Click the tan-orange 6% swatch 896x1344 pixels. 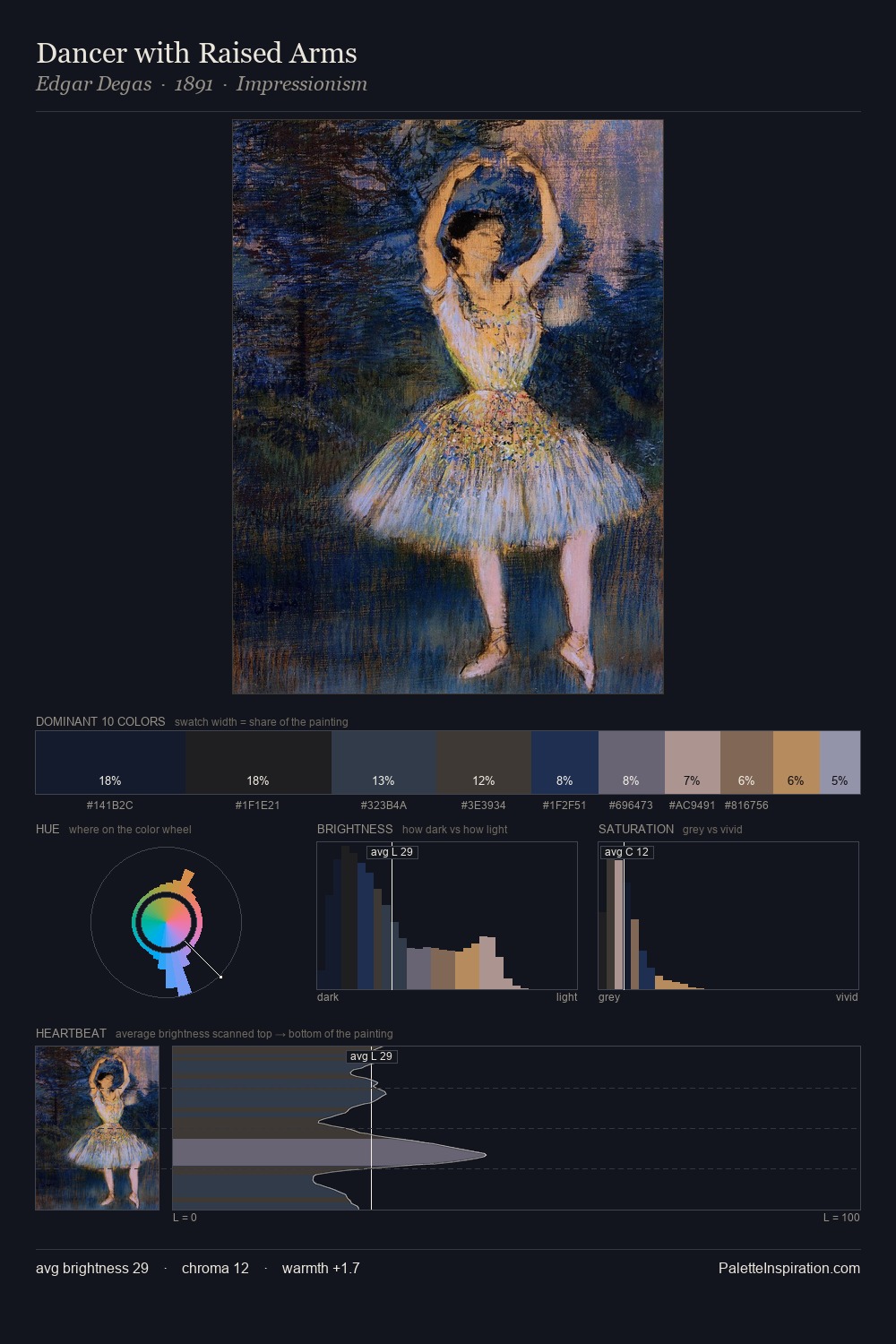(797, 762)
